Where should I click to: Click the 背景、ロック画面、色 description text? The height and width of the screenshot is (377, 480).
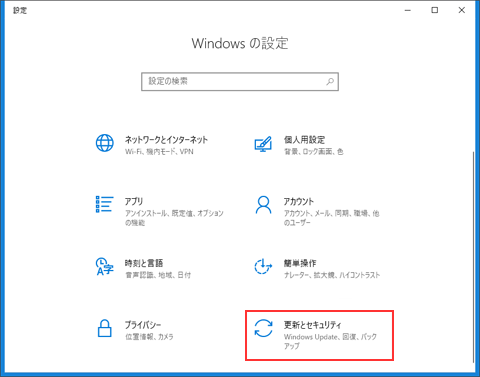313,152
